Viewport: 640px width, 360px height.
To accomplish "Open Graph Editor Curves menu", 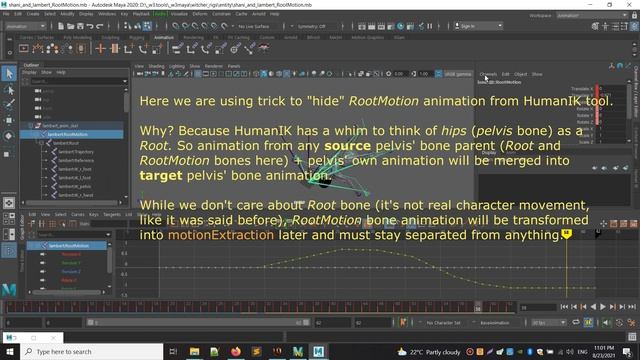I will 78,214.
